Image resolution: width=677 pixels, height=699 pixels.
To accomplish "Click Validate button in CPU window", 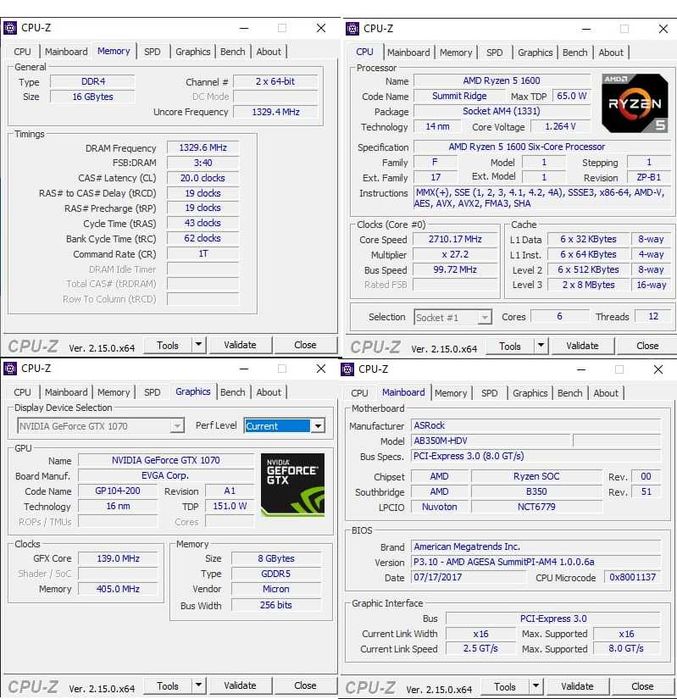I will click(x=583, y=346).
